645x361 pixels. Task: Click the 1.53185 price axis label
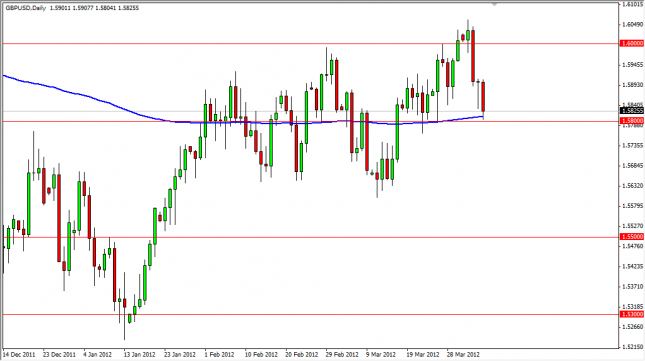click(633, 307)
